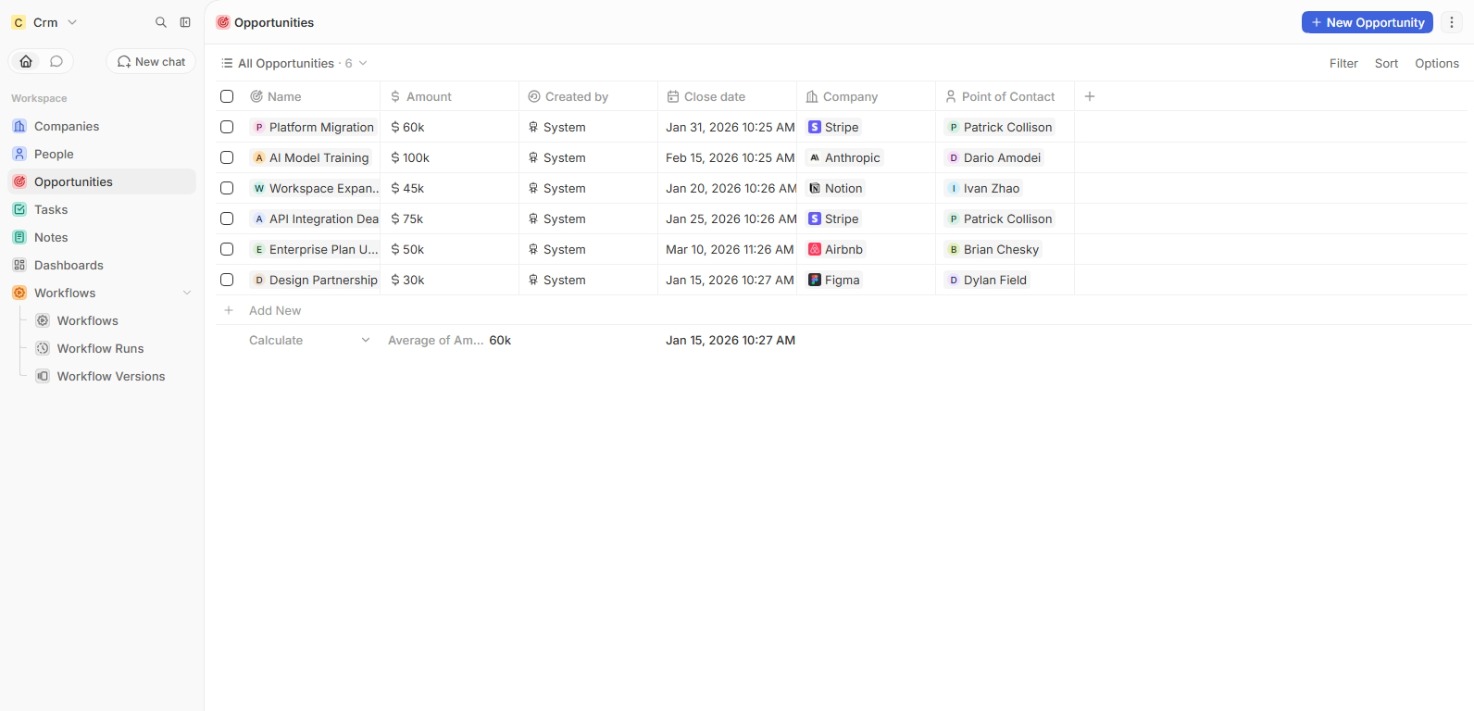1474x711 pixels.
Task: Open the Calculate dropdown in footer
Action: point(309,340)
